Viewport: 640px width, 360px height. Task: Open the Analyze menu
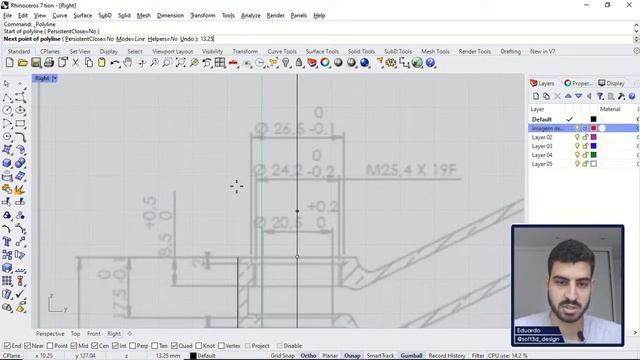[251, 16]
